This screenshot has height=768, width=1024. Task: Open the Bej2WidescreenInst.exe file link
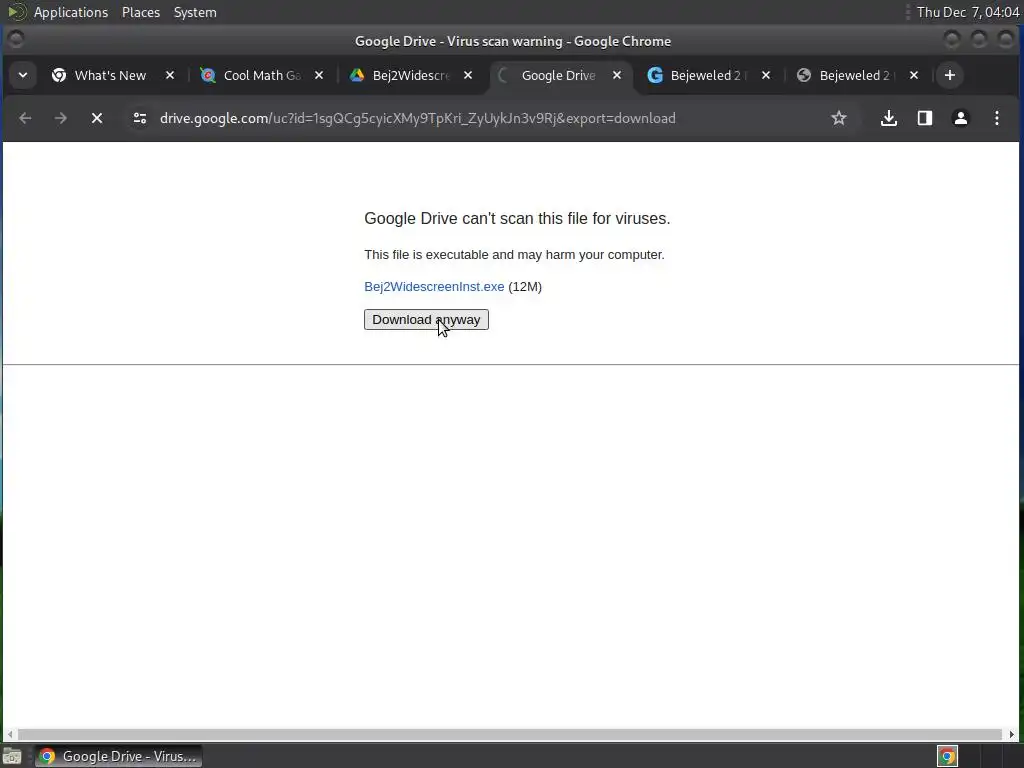(434, 287)
